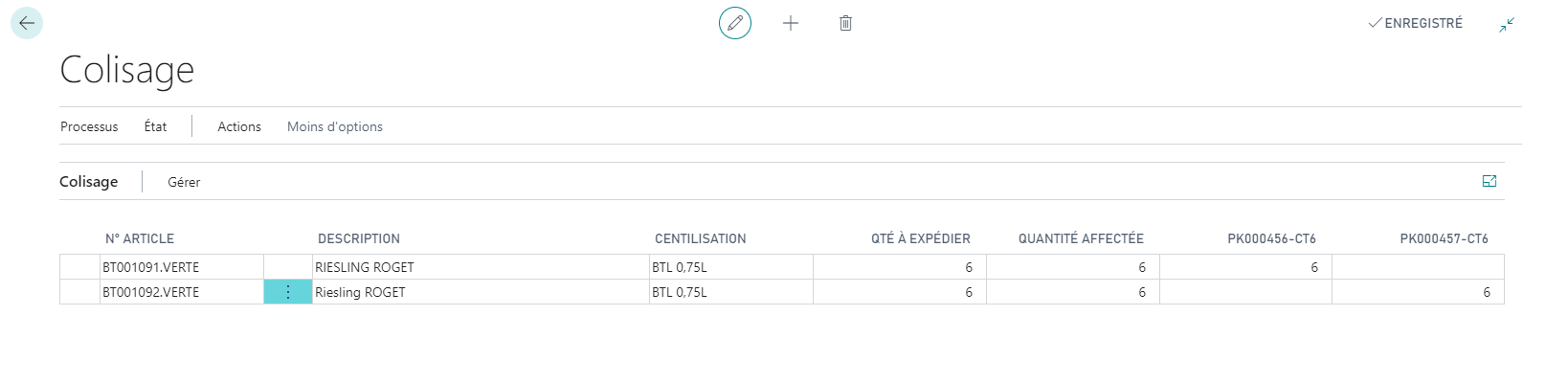Expand the Colisage subpage icon

[1490, 181]
